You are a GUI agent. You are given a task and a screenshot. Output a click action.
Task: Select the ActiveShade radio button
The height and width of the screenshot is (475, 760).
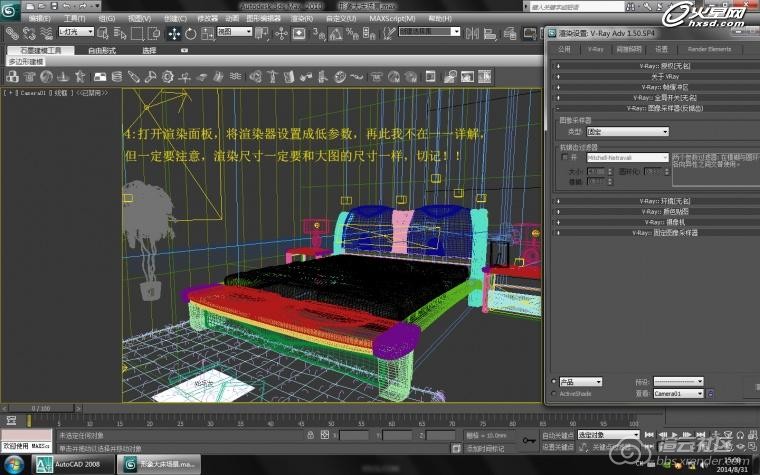click(553, 394)
